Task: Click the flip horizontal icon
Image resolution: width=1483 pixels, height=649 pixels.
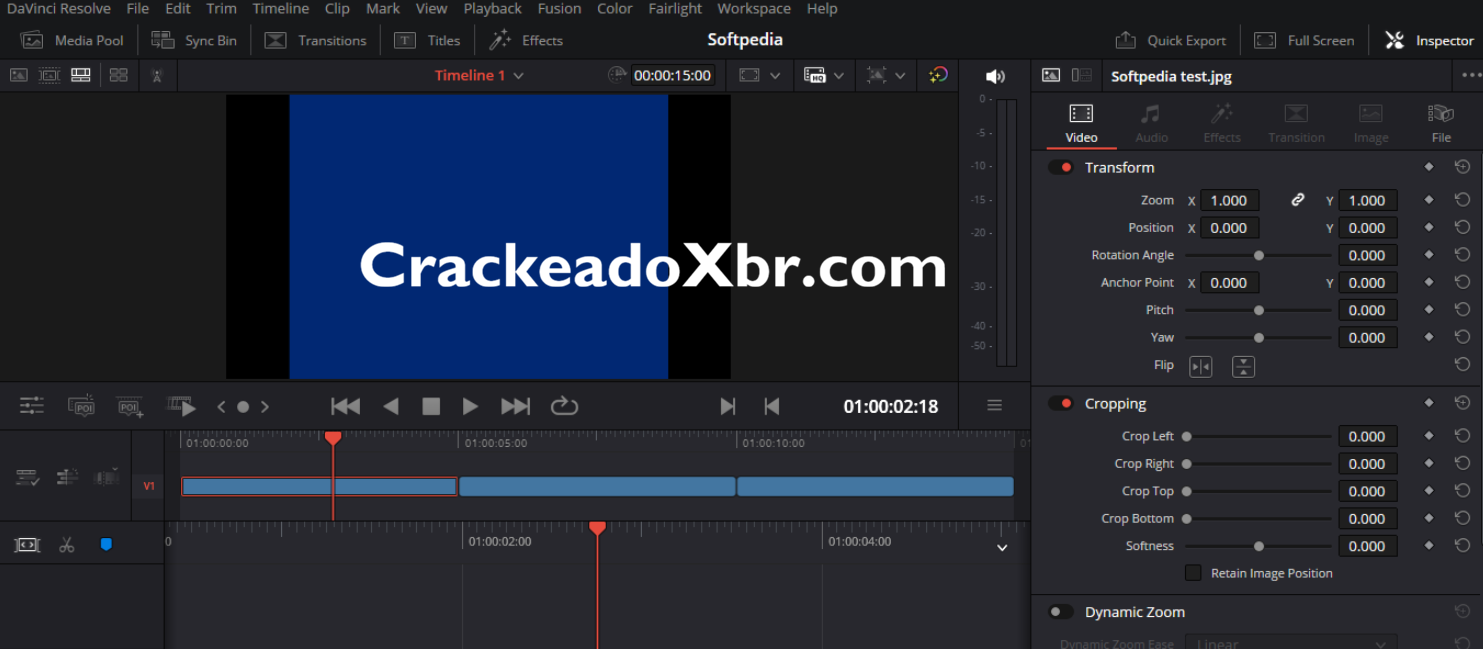Action: click(x=1200, y=367)
